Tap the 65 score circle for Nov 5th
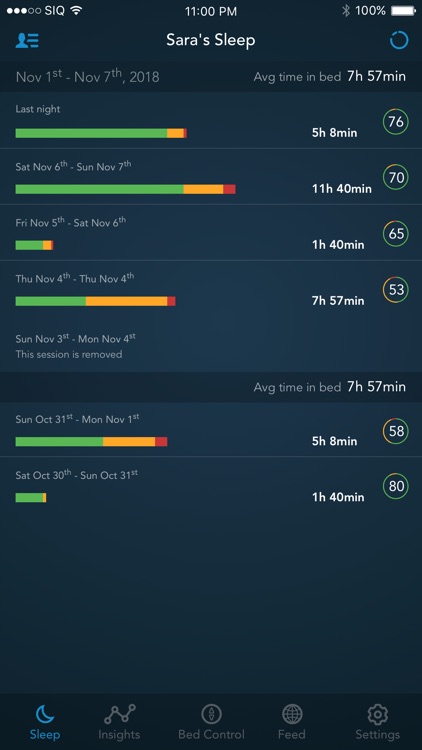Screen dimensions: 422x750 point(396,233)
